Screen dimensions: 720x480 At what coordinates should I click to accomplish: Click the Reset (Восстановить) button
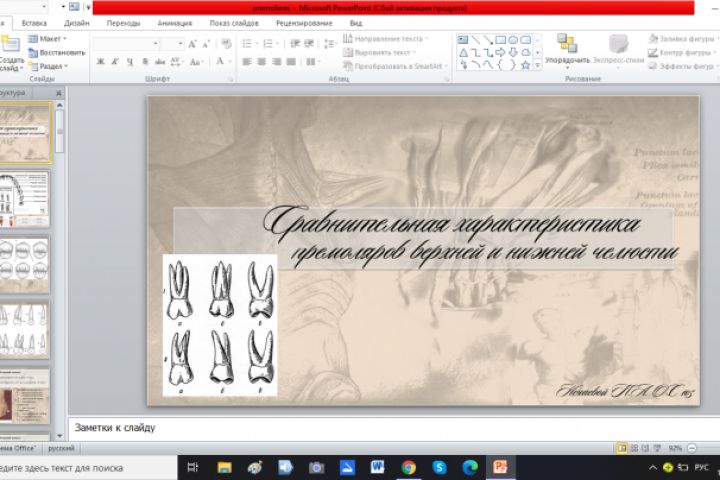tap(56, 53)
